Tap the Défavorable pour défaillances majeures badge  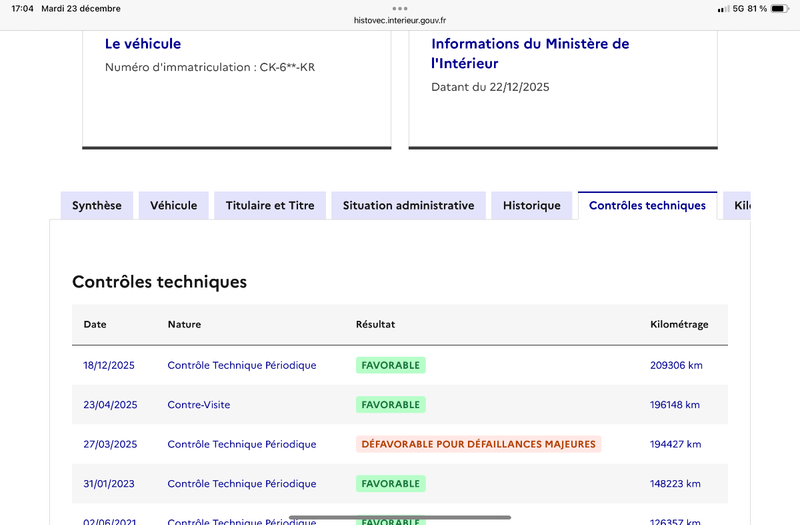[478, 444]
